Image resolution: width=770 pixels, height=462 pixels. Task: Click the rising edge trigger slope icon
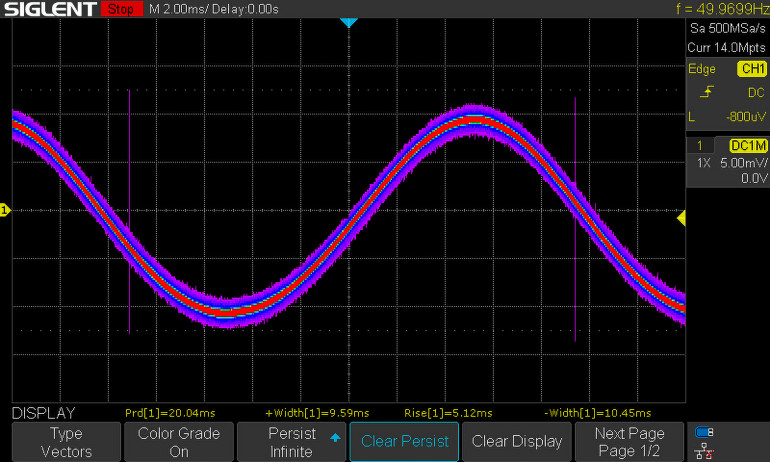708,92
